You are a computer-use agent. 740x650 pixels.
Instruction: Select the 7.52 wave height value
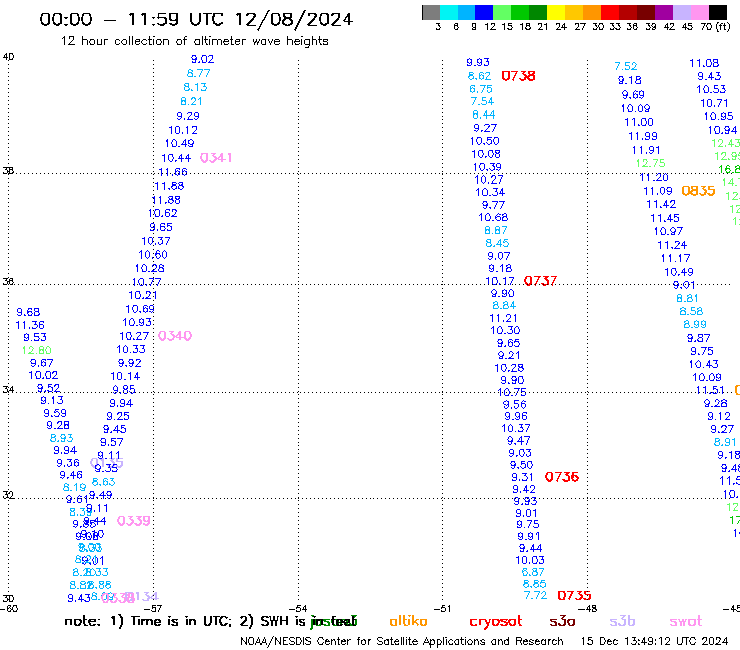tap(626, 67)
